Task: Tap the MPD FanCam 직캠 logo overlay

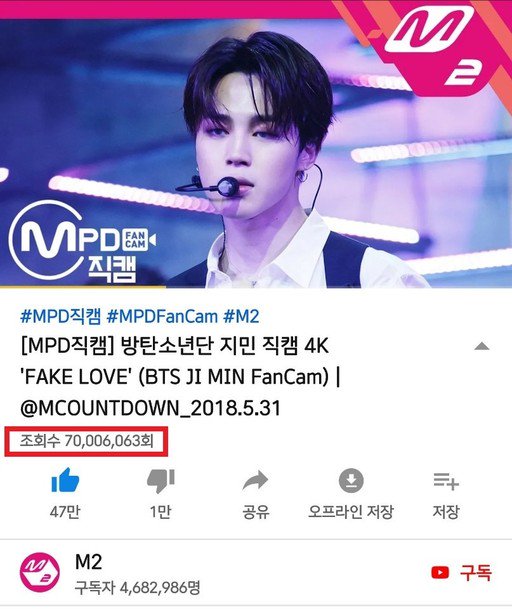Action: click(82, 242)
